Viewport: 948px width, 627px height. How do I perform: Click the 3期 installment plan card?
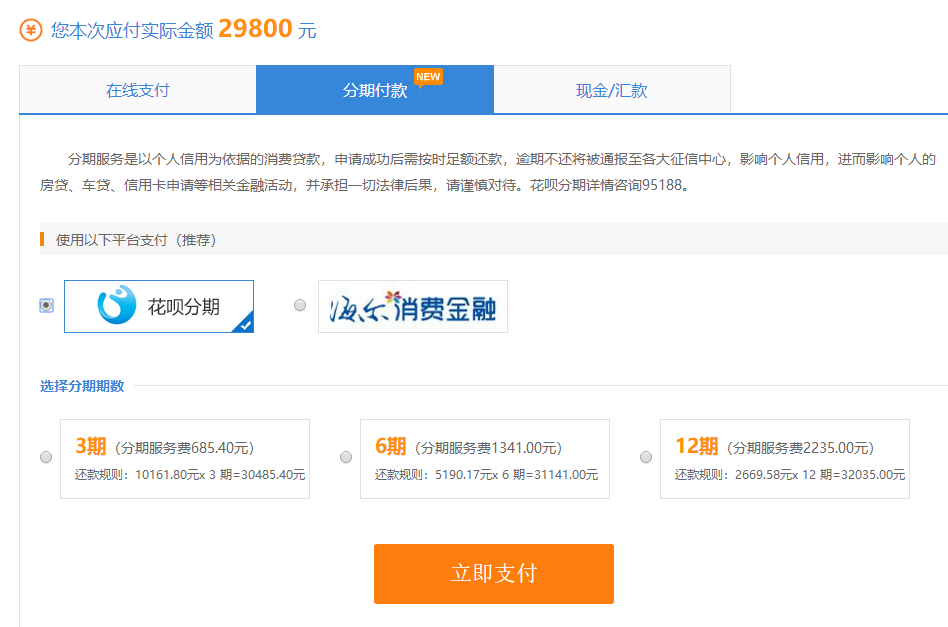click(x=185, y=459)
